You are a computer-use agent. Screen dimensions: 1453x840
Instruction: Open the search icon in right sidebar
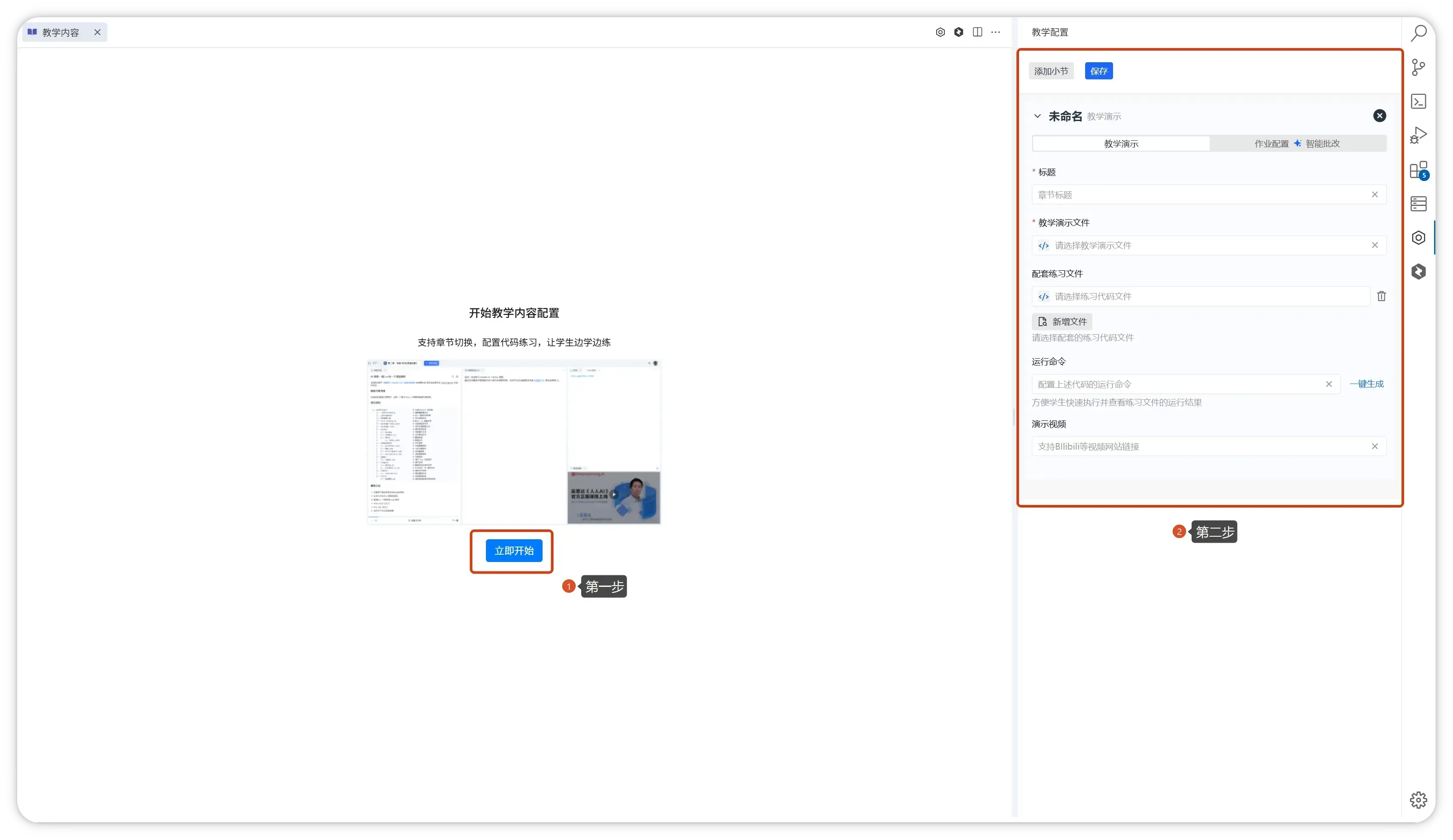coord(1418,33)
